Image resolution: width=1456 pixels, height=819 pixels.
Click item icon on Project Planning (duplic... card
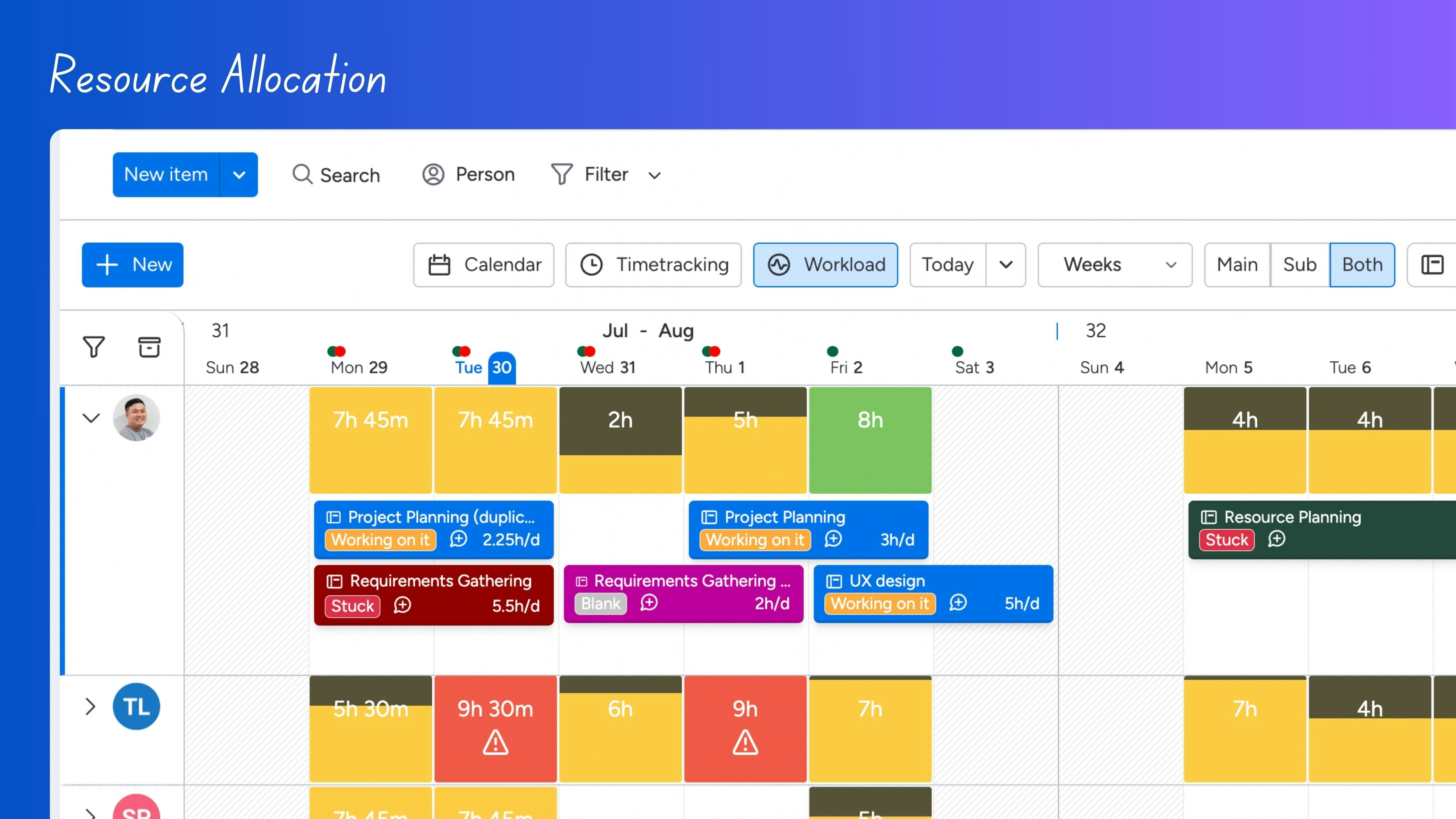(334, 517)
